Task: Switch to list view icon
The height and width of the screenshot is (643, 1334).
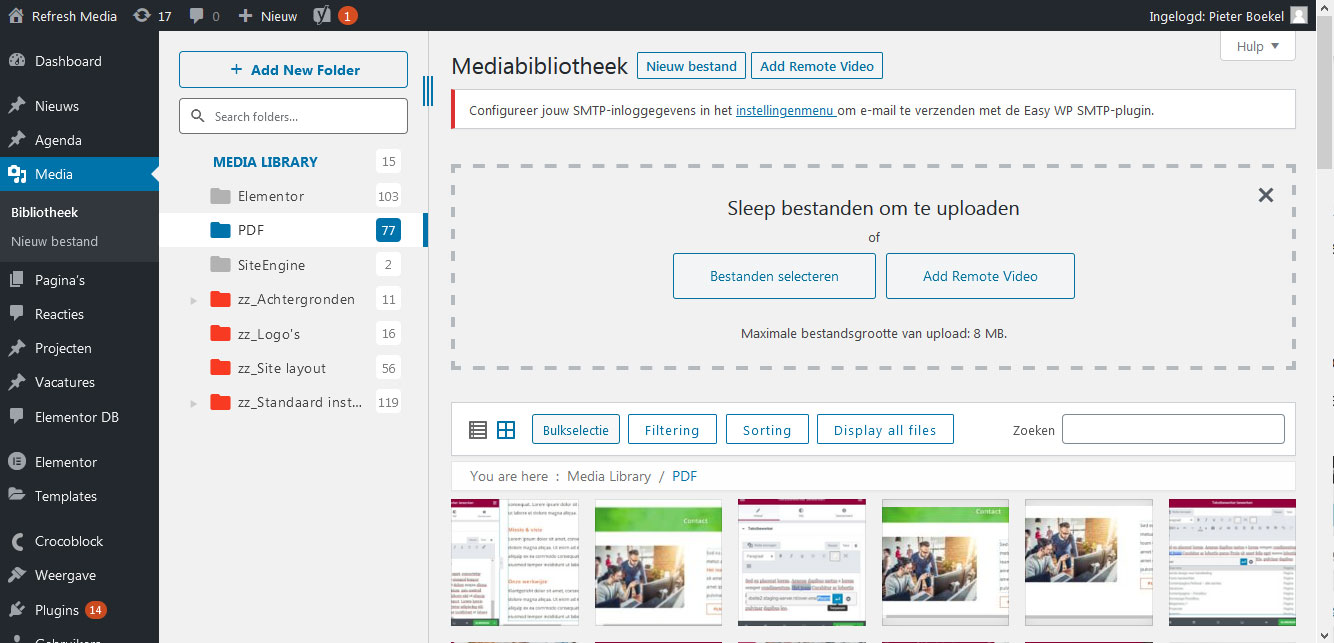Action: (x=478, y=430)
